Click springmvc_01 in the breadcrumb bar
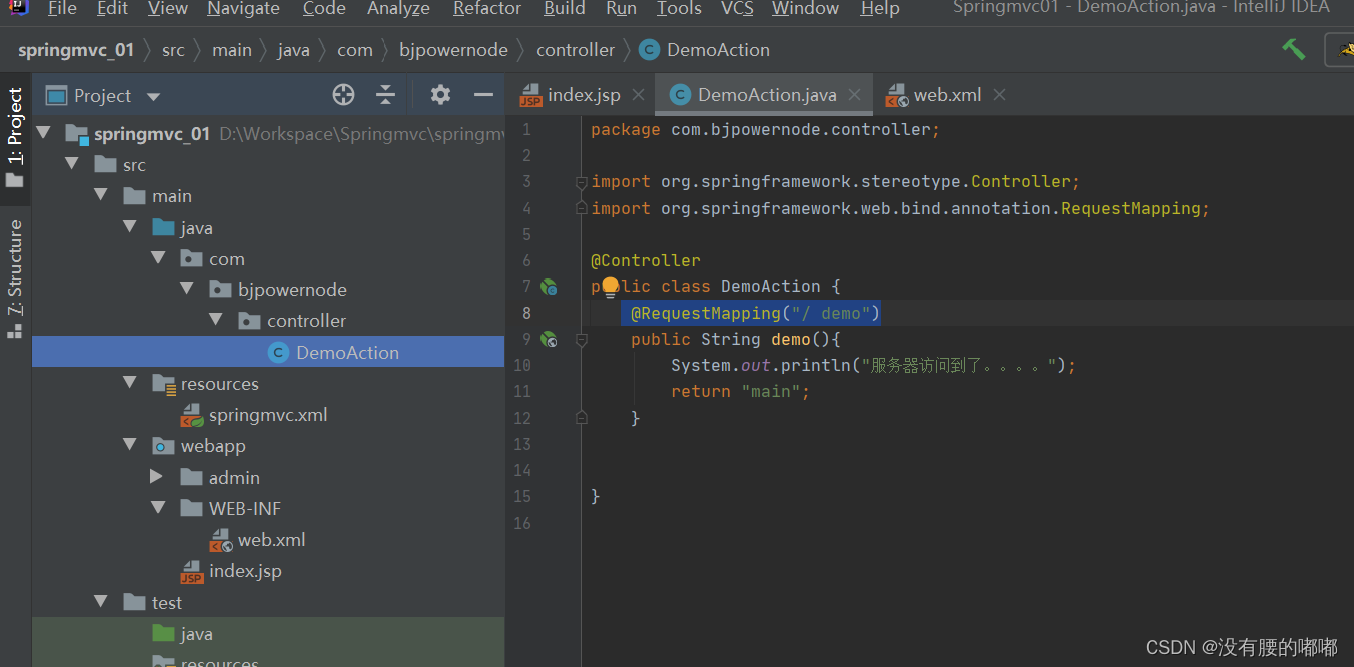Image resolution: width=1354 pixels, height=667 pixels. click(x=76, y=50)
